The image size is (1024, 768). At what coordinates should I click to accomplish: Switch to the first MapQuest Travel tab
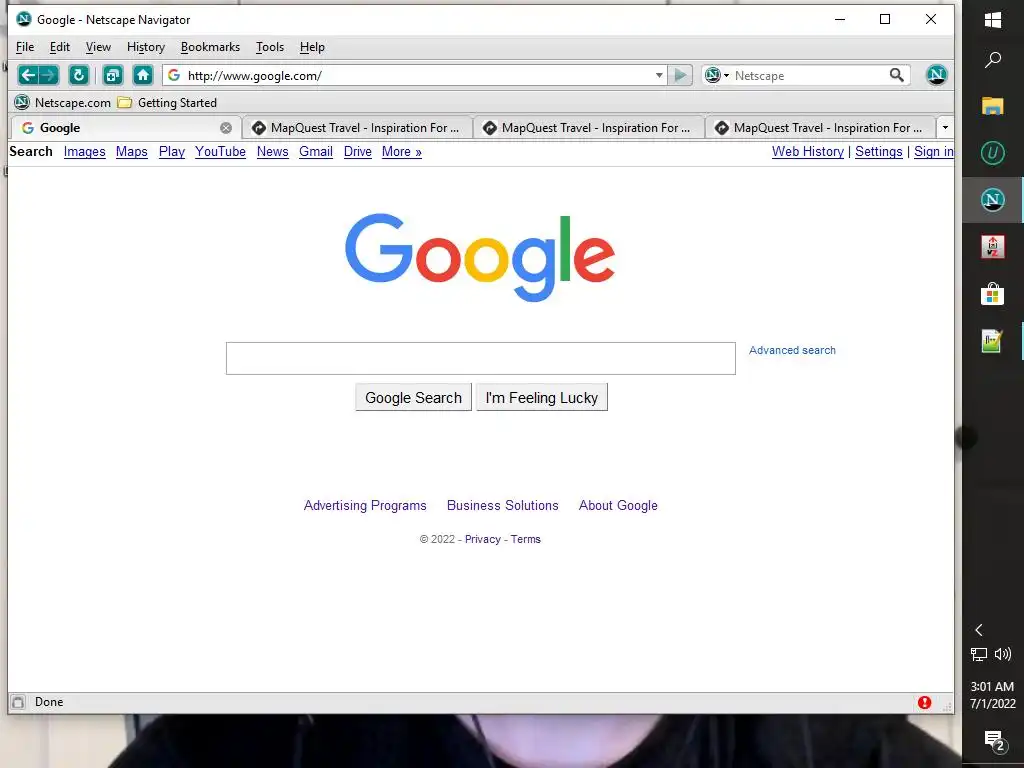click(357, 128)
